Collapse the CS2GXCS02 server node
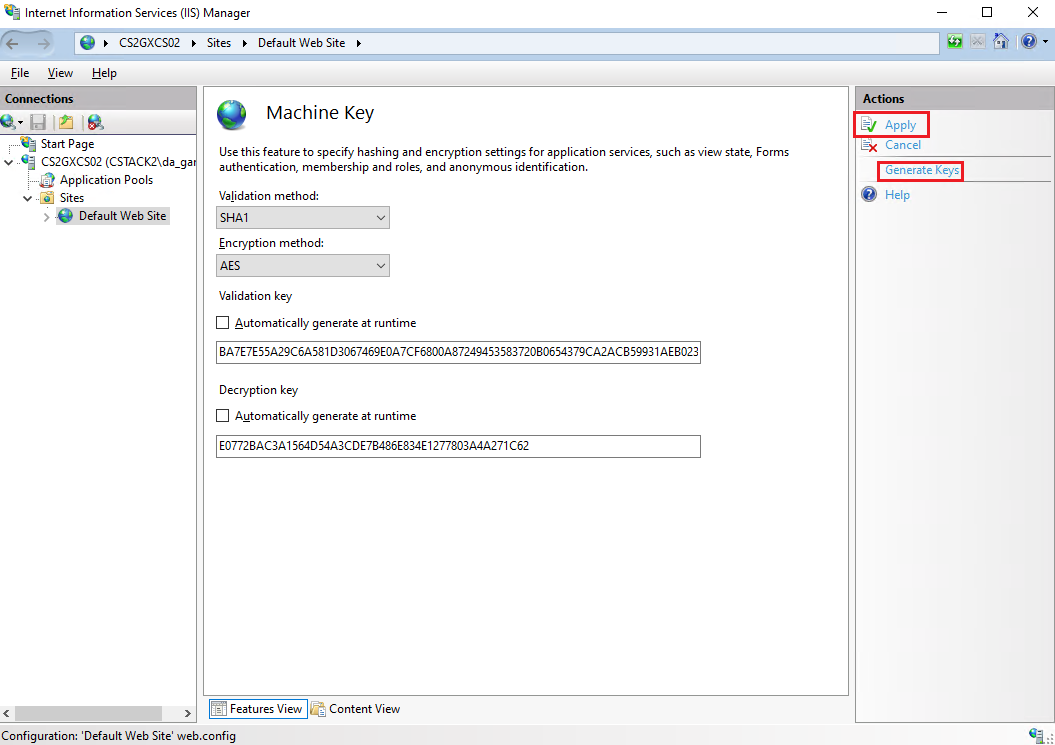 click(8, 162)
